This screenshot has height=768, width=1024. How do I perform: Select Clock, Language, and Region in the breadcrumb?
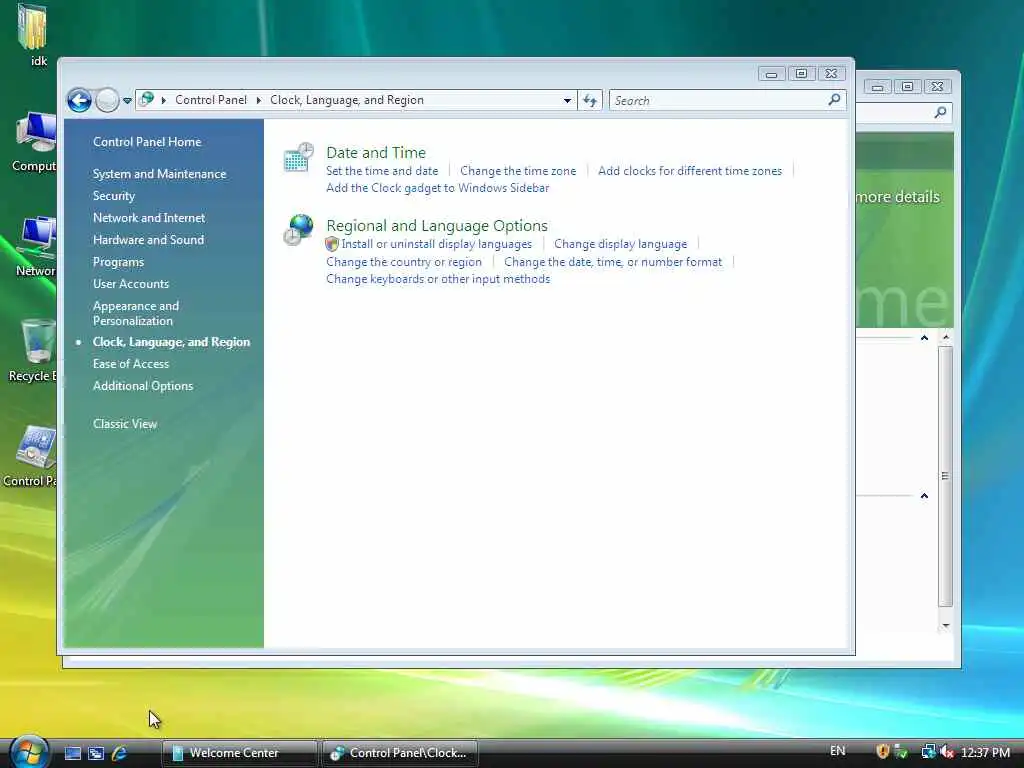point(347,100)
